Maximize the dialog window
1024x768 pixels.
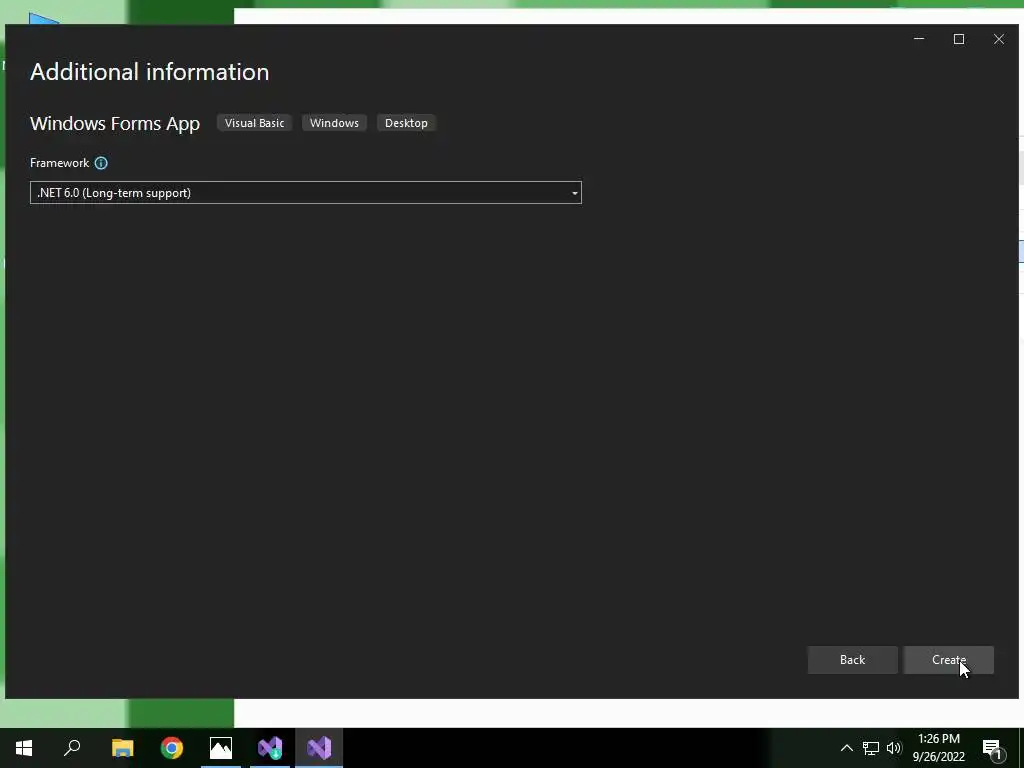pos(959,39)
